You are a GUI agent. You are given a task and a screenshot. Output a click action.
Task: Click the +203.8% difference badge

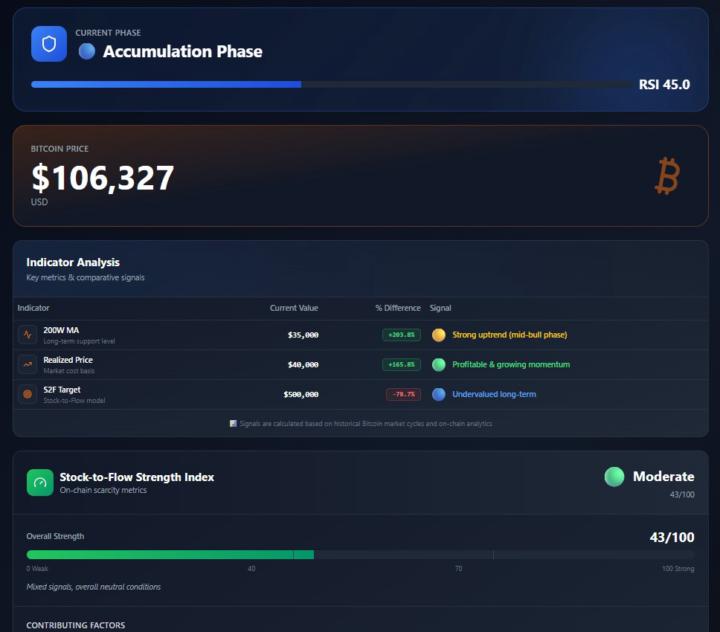(401, 335)
